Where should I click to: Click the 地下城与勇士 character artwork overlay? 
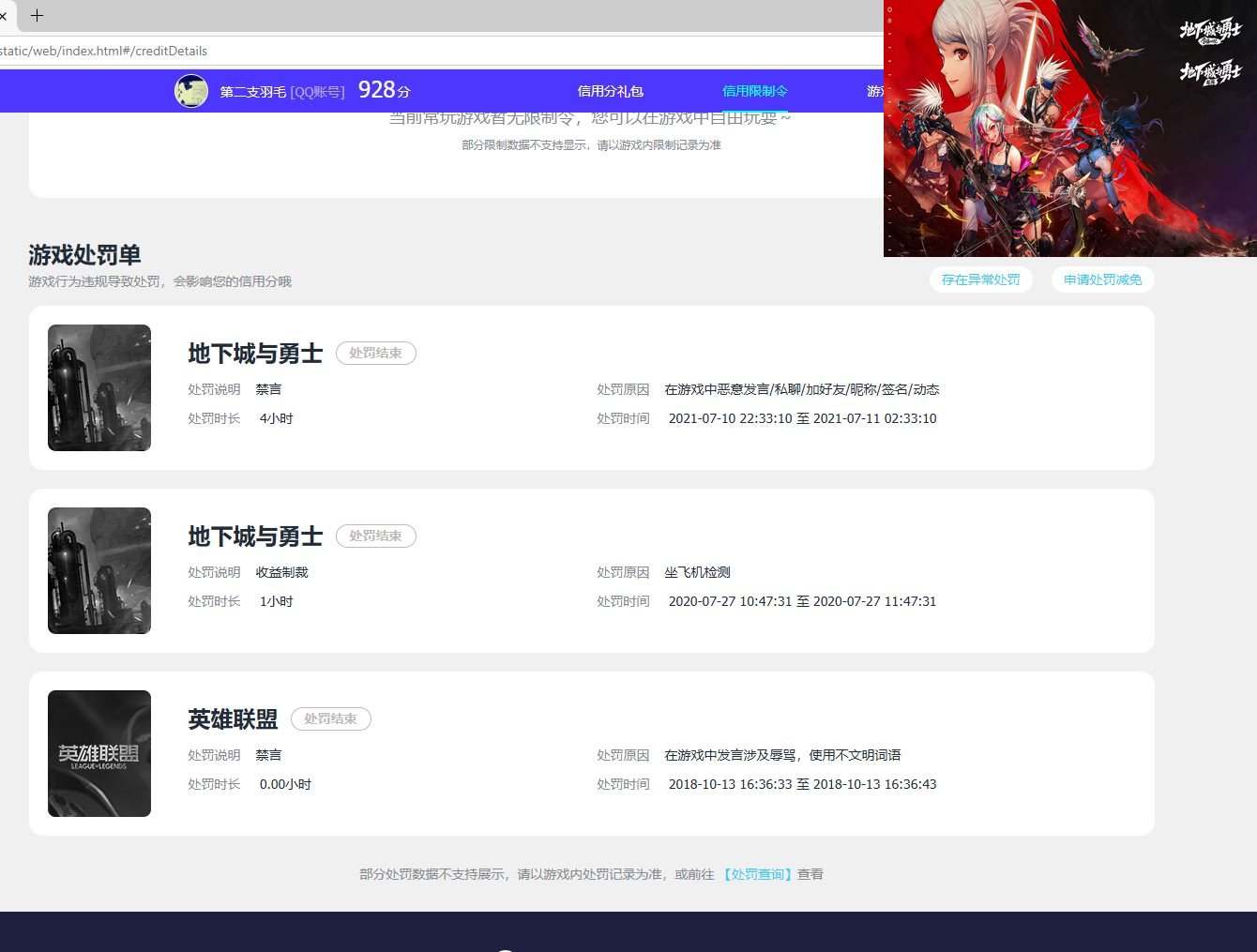click(x=1070, y=128)
